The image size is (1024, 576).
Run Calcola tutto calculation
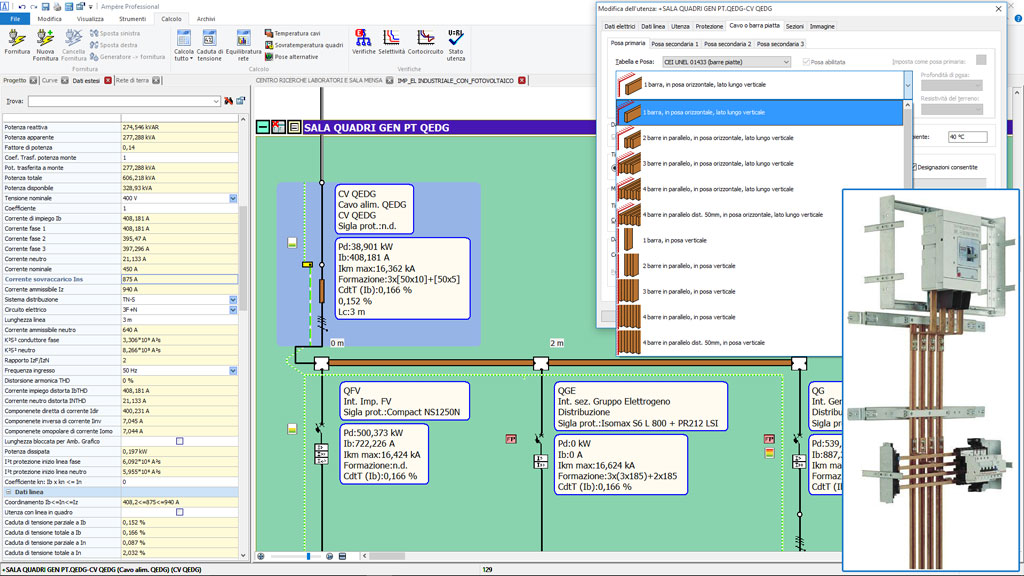(184, 44)
